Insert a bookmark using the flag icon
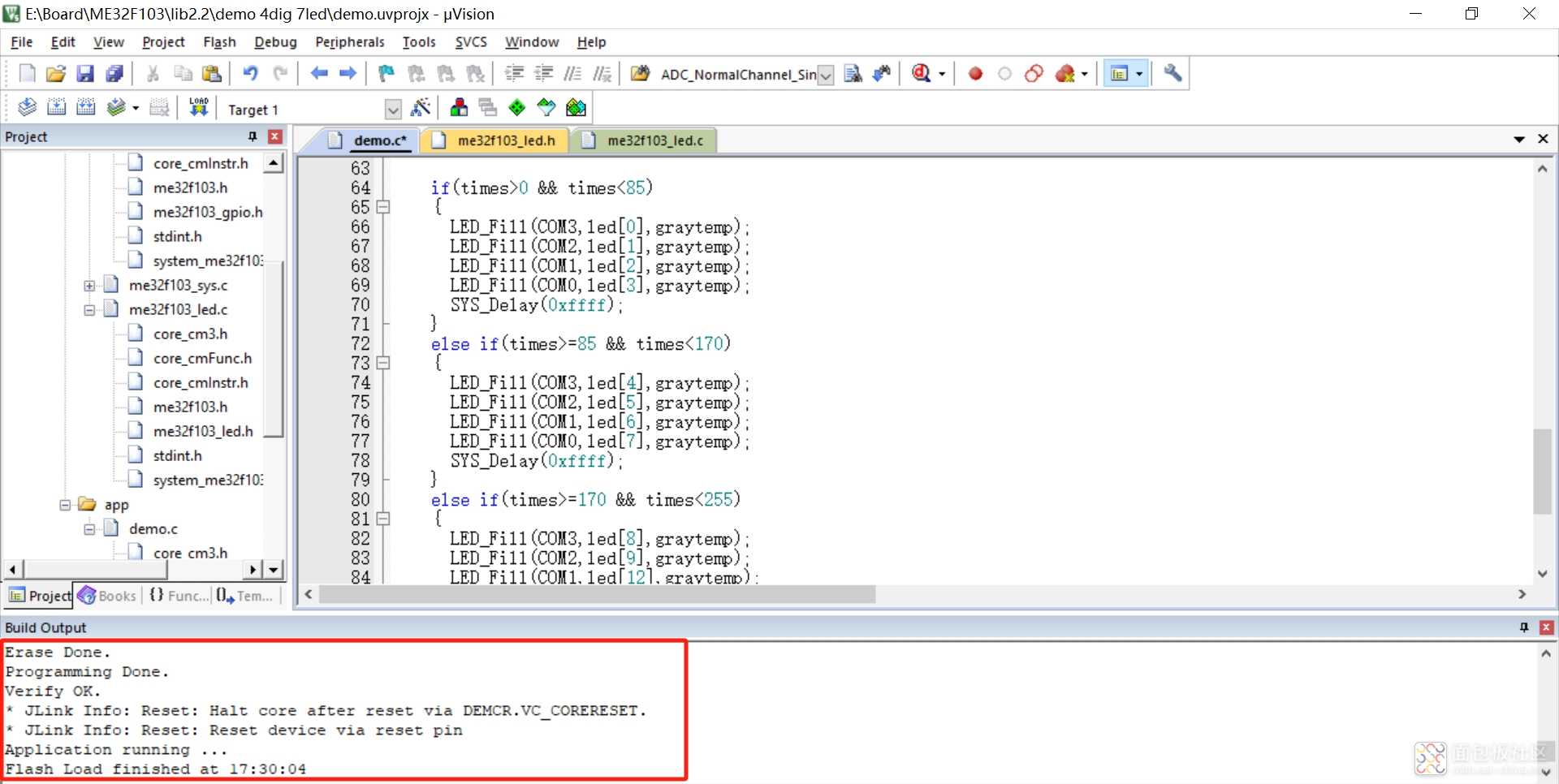 (x=387, y=74)
